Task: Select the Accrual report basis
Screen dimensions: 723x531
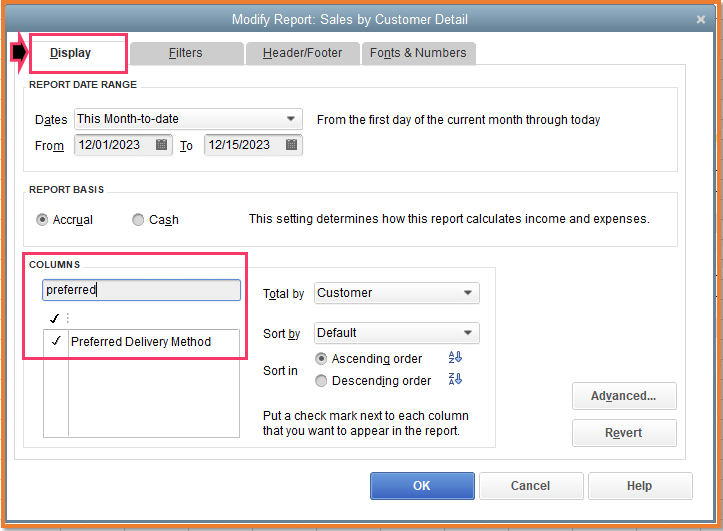Action: [42, 220]
